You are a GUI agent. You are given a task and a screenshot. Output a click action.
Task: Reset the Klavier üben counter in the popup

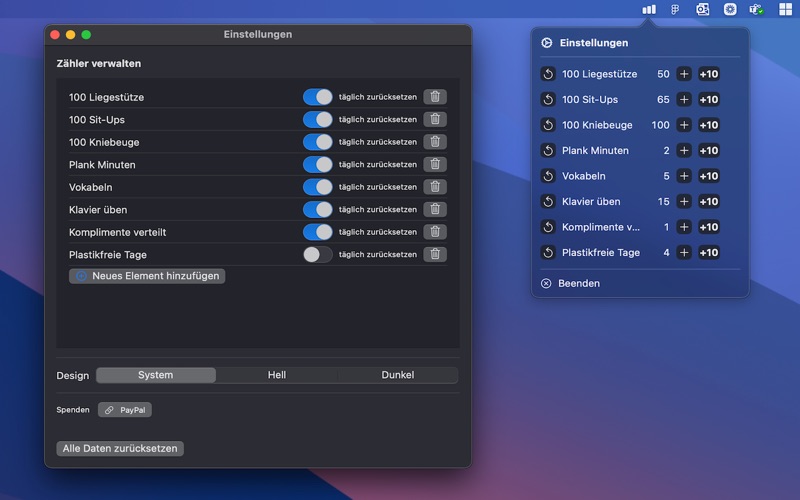(548, 202)
